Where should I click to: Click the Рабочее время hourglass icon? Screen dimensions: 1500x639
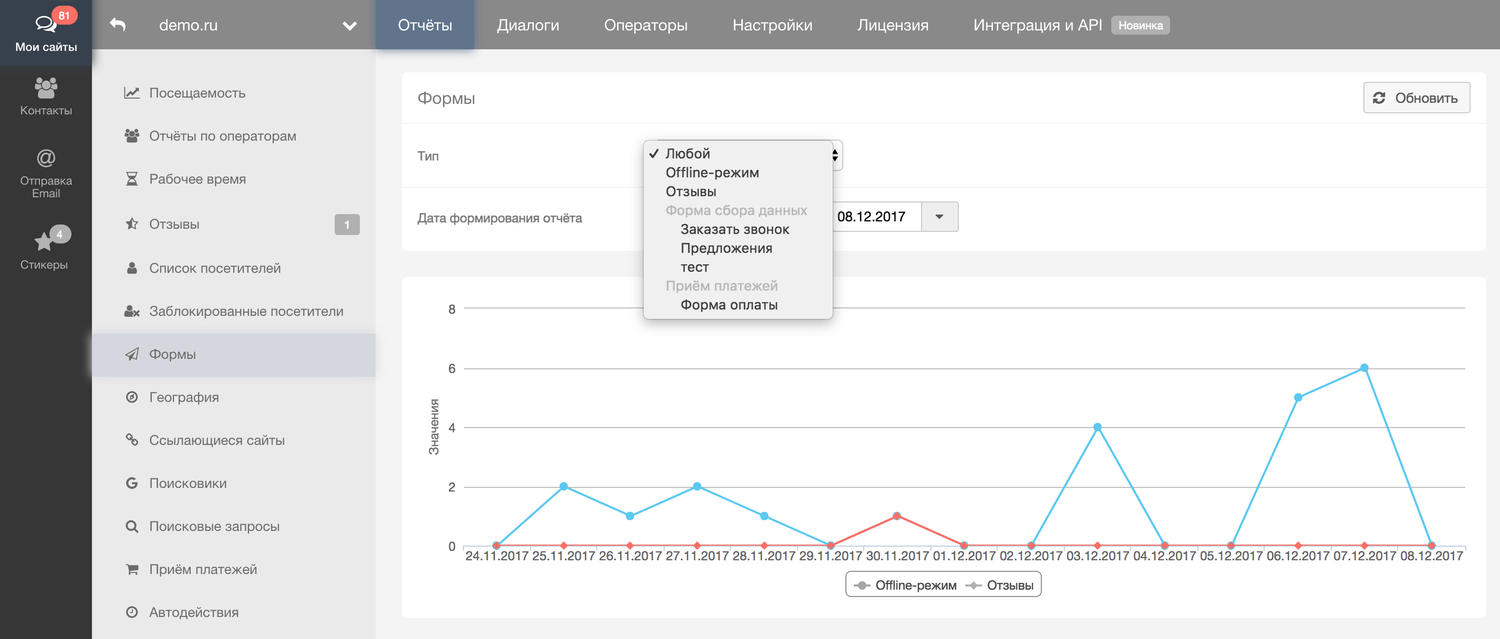click(x=132, y=179)
